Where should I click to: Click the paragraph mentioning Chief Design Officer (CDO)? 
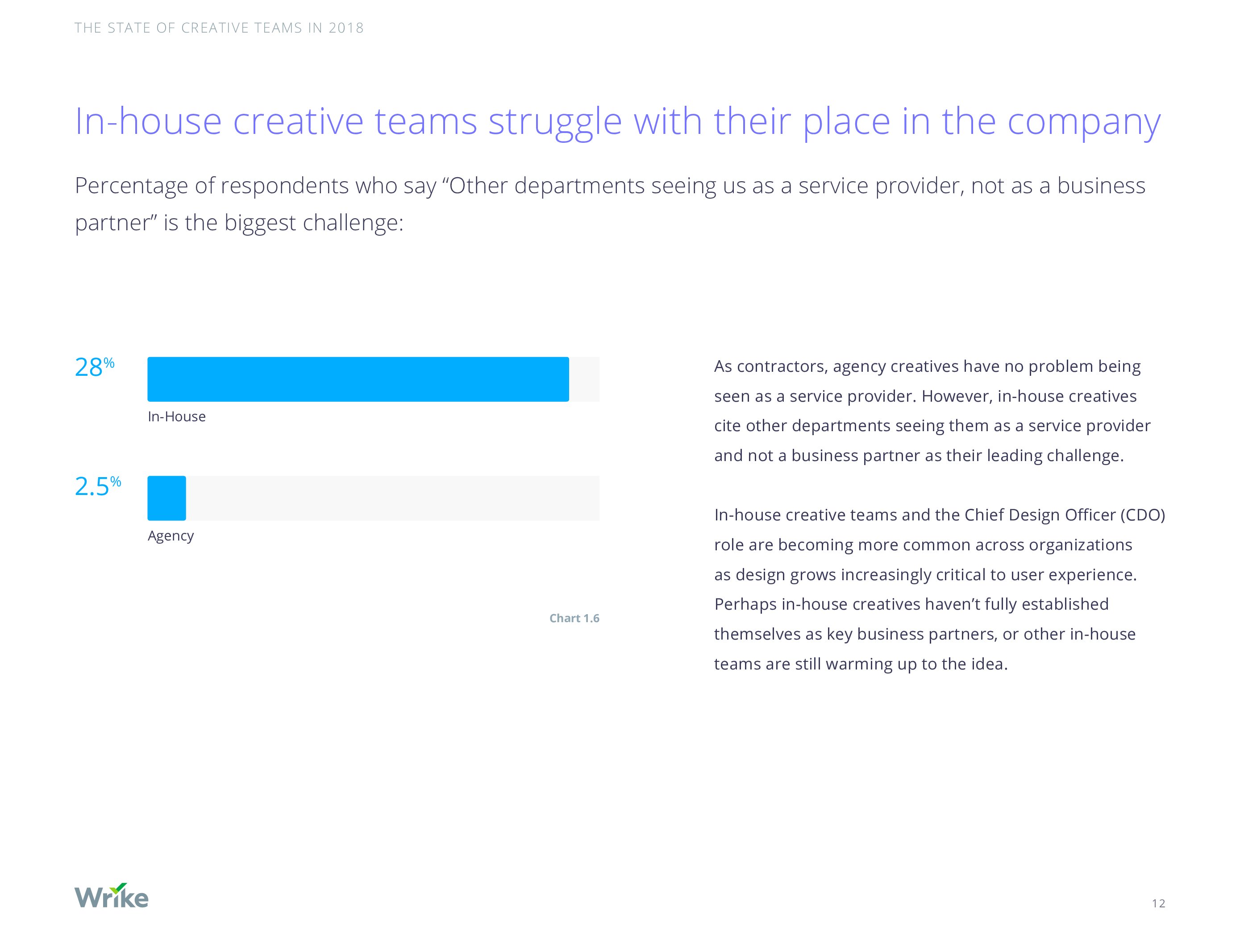[x=940, y=589]
